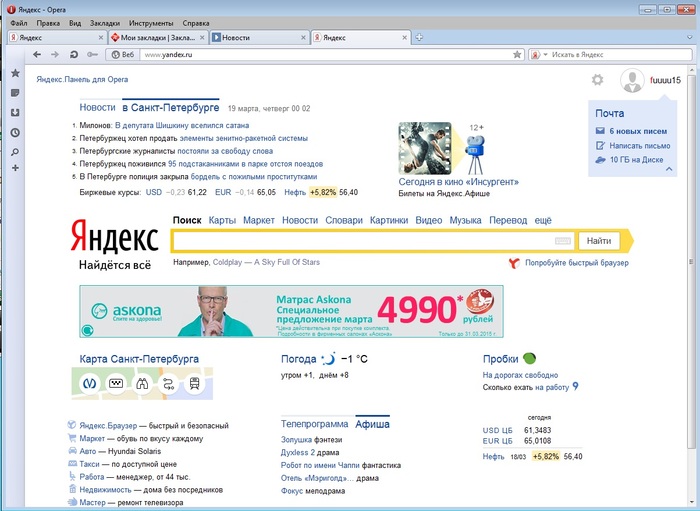
Task: Click the metro icon on the map widget
Action: click(90, 383)
